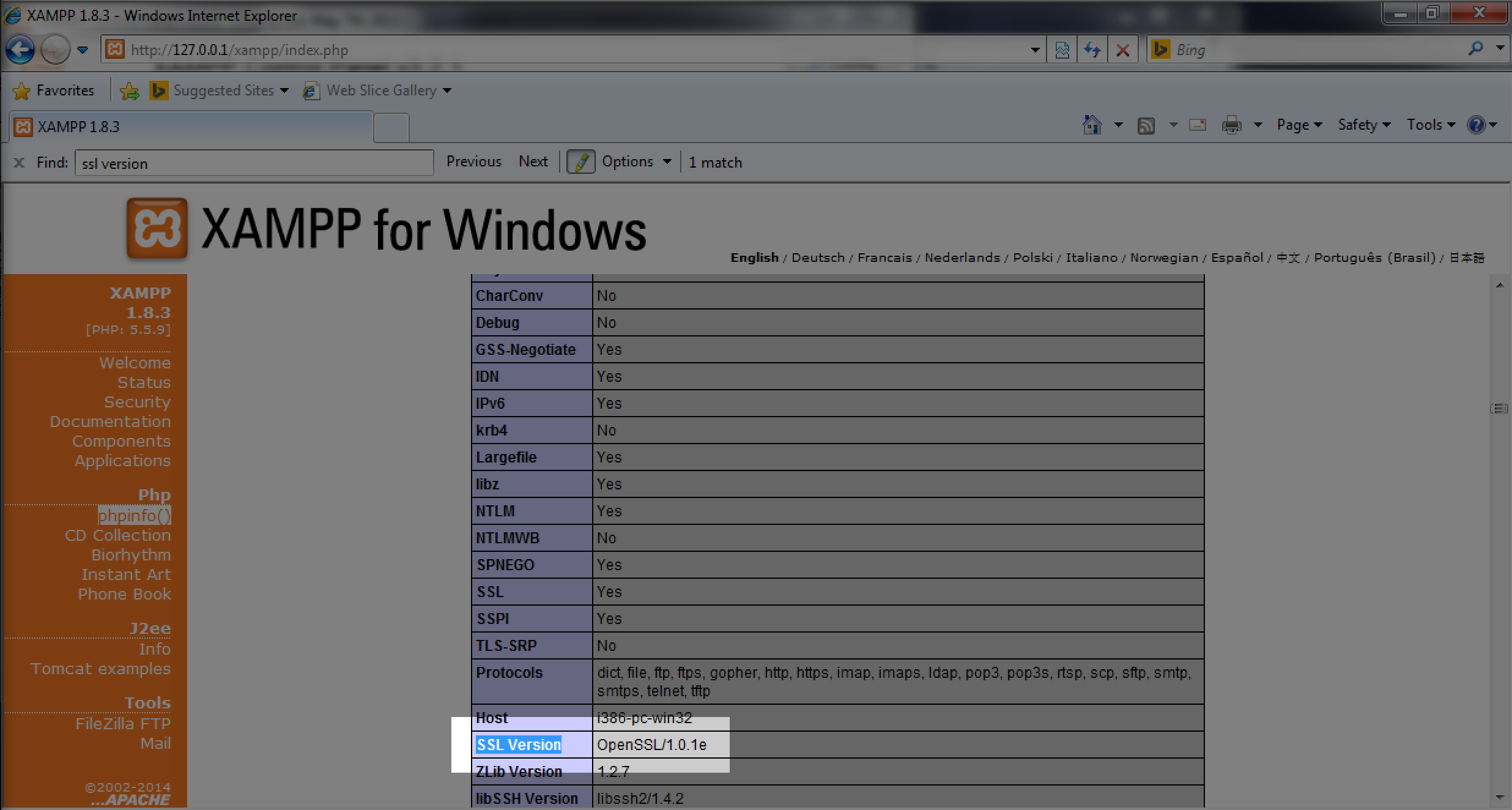1512x810 pixels.
Task: Click the Home icon in command bar
Action: 1092,125
